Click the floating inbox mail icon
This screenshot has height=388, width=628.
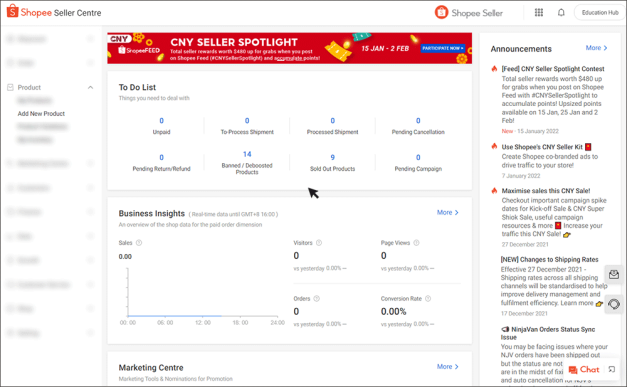point(614,274)
